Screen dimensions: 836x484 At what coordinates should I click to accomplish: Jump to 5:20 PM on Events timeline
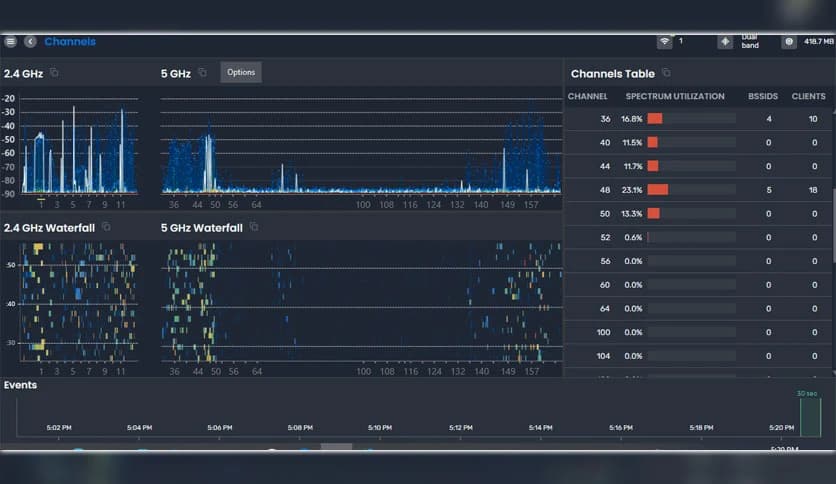pos(782,427)
